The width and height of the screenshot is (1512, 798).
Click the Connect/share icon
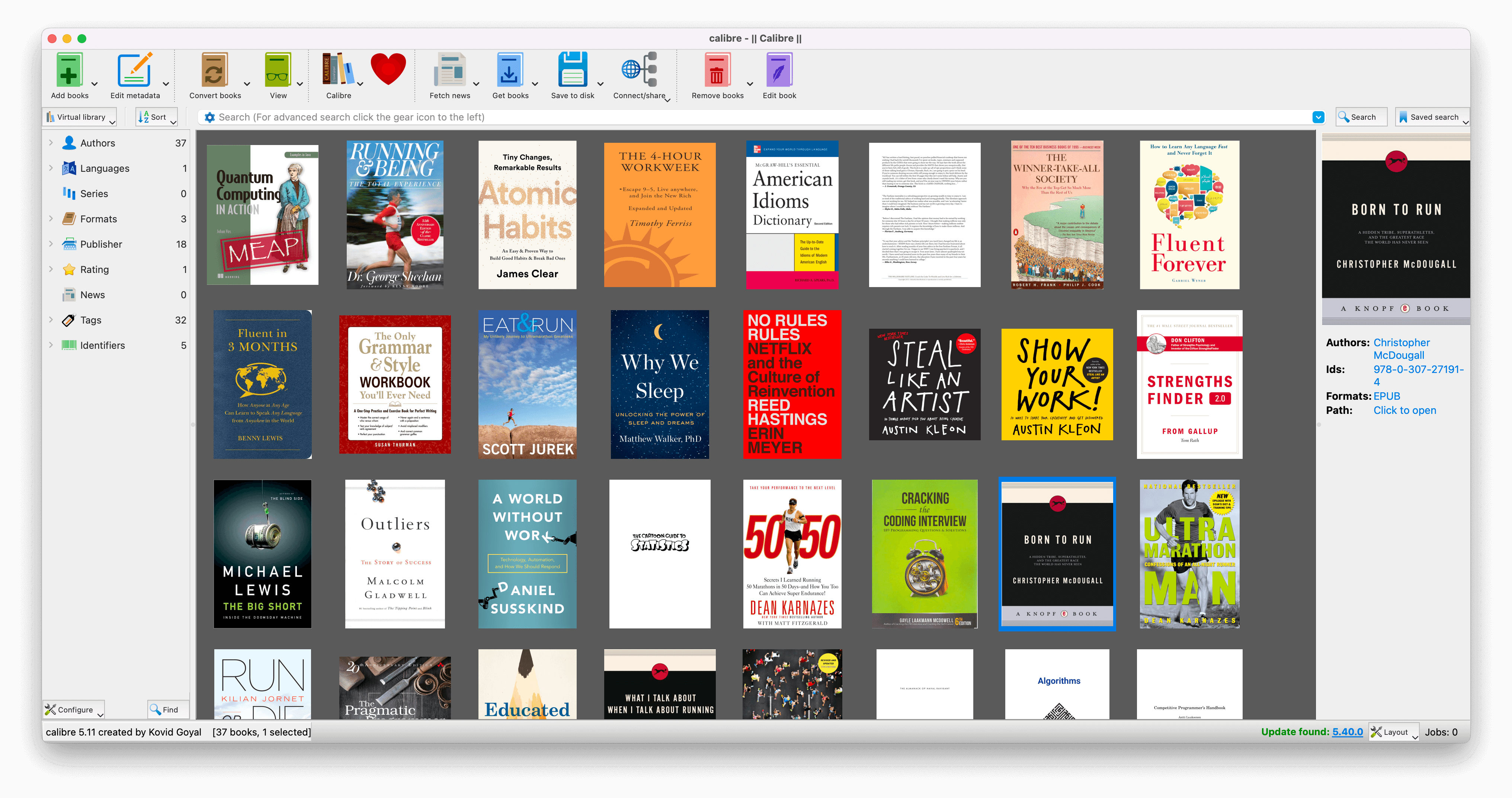tap(639, 70)
